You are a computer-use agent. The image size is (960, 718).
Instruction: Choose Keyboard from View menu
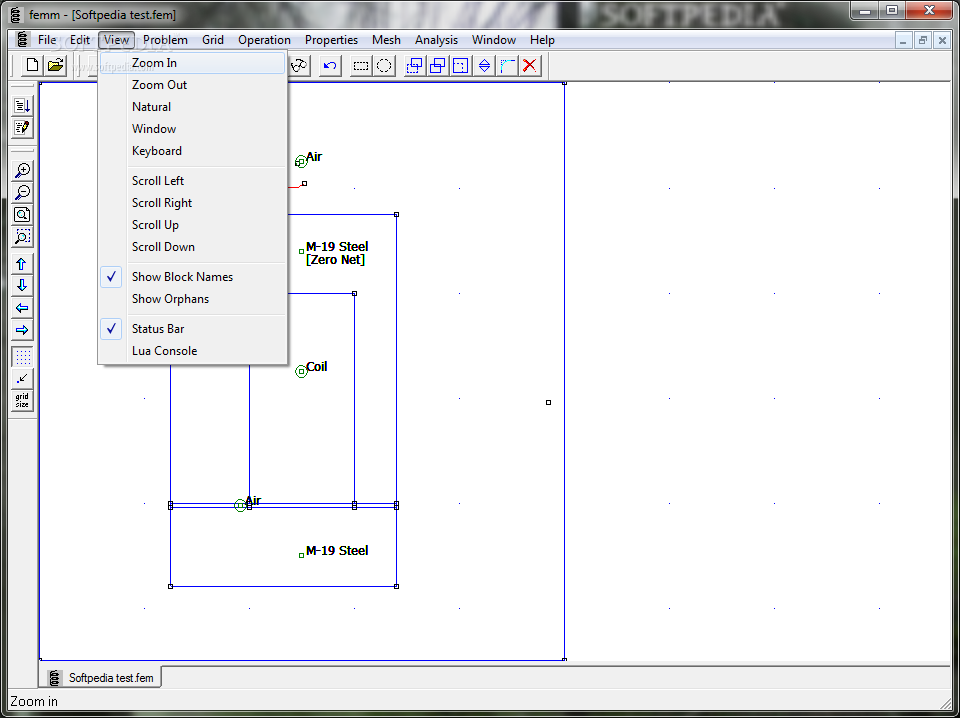pyautogui.click(x=192, y=151)
